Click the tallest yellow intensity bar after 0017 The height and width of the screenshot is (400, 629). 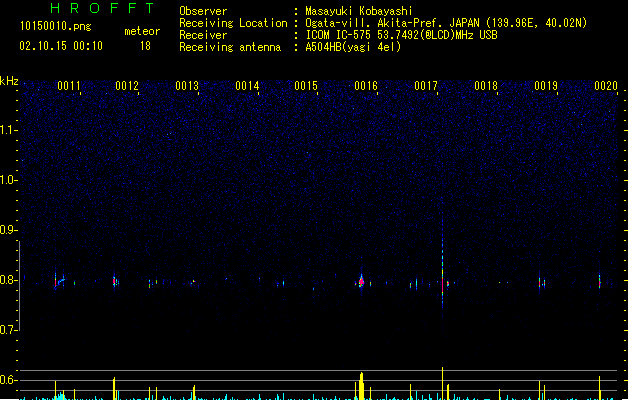[x=442, y=383]
